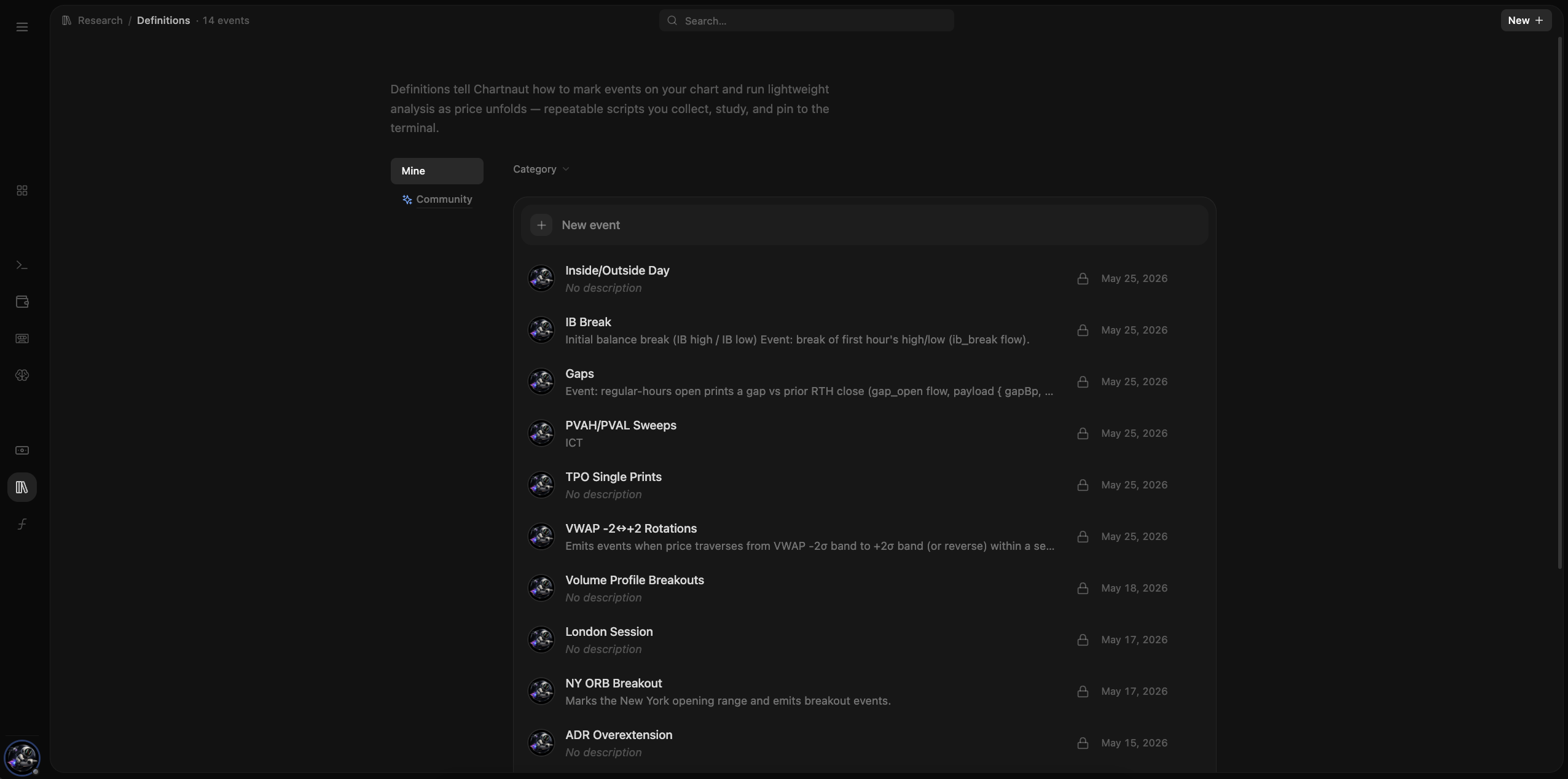Toggle lock on Gaps event
The height and width of the screenshot is (779, 1568).
(1083, 382)
